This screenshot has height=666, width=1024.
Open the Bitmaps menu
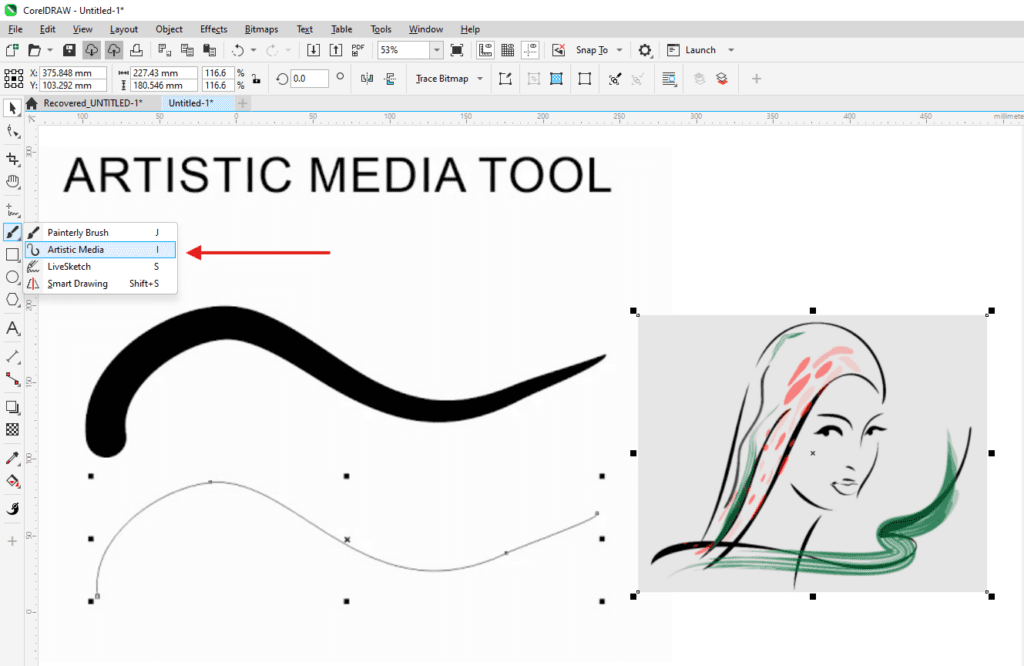pyautogui.click(x=262, y=29)
